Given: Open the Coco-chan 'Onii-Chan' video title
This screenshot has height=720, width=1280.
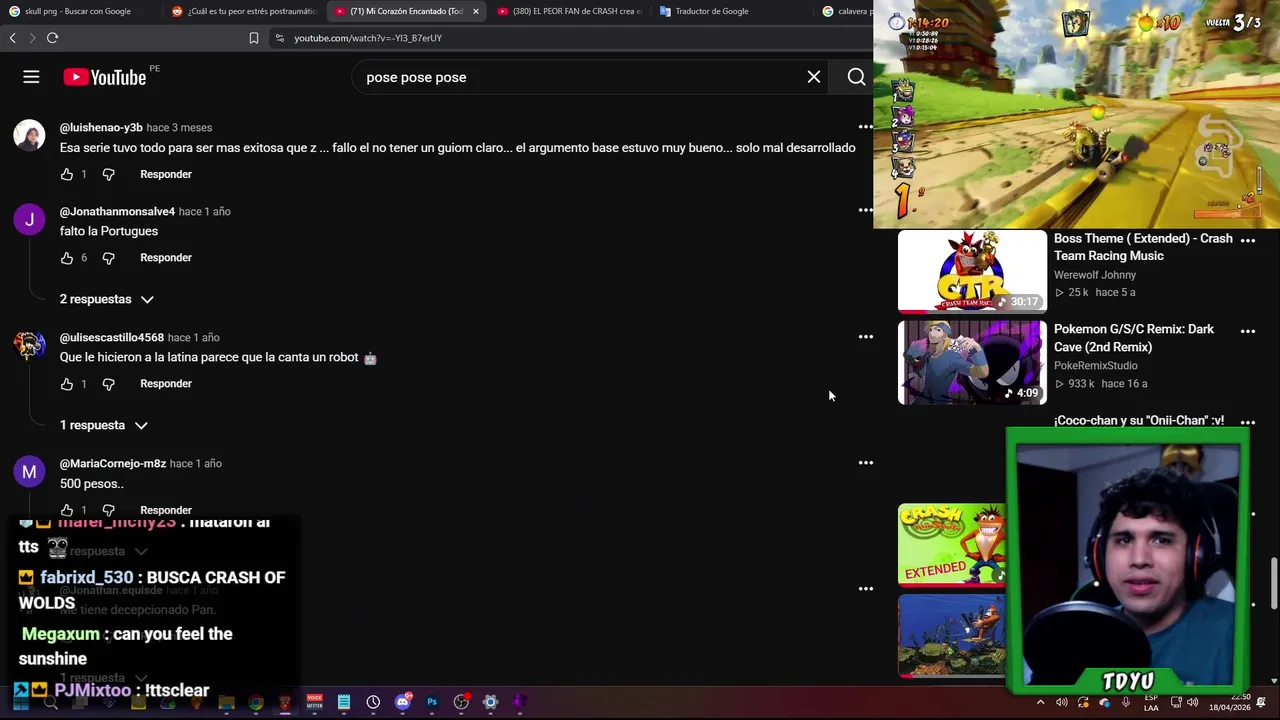Looking at the screenshot, I should click(1139, 421).
